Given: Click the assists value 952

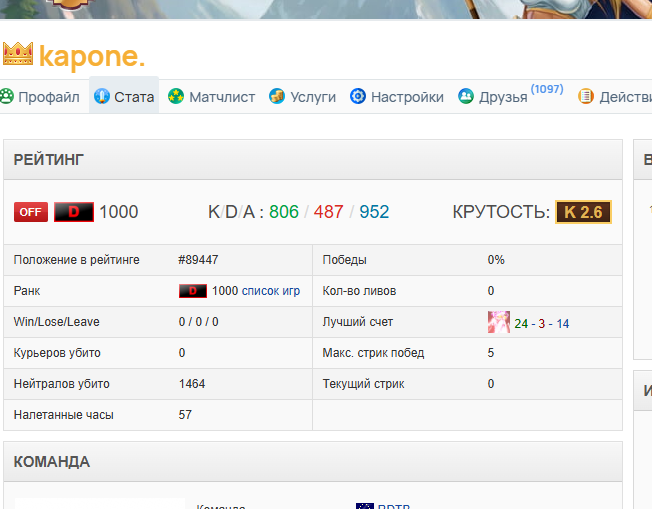Looking at the screenshot, I should pyautogui.click(x=374, y=212).
